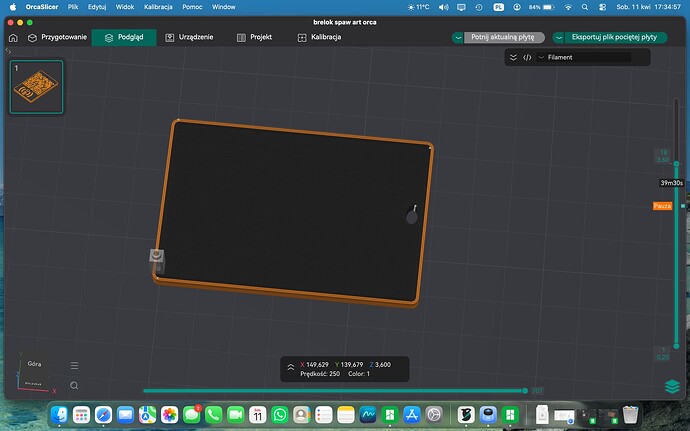Open the hamburger list icon near view cube

coord(74,365)
